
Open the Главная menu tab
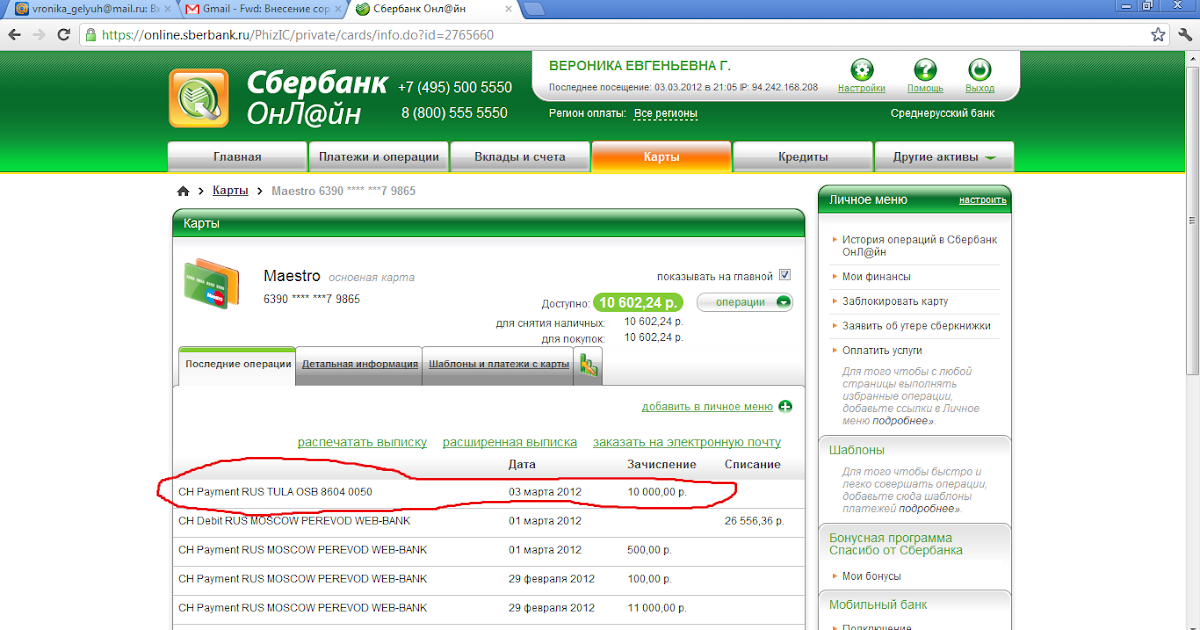click(237, 157)
